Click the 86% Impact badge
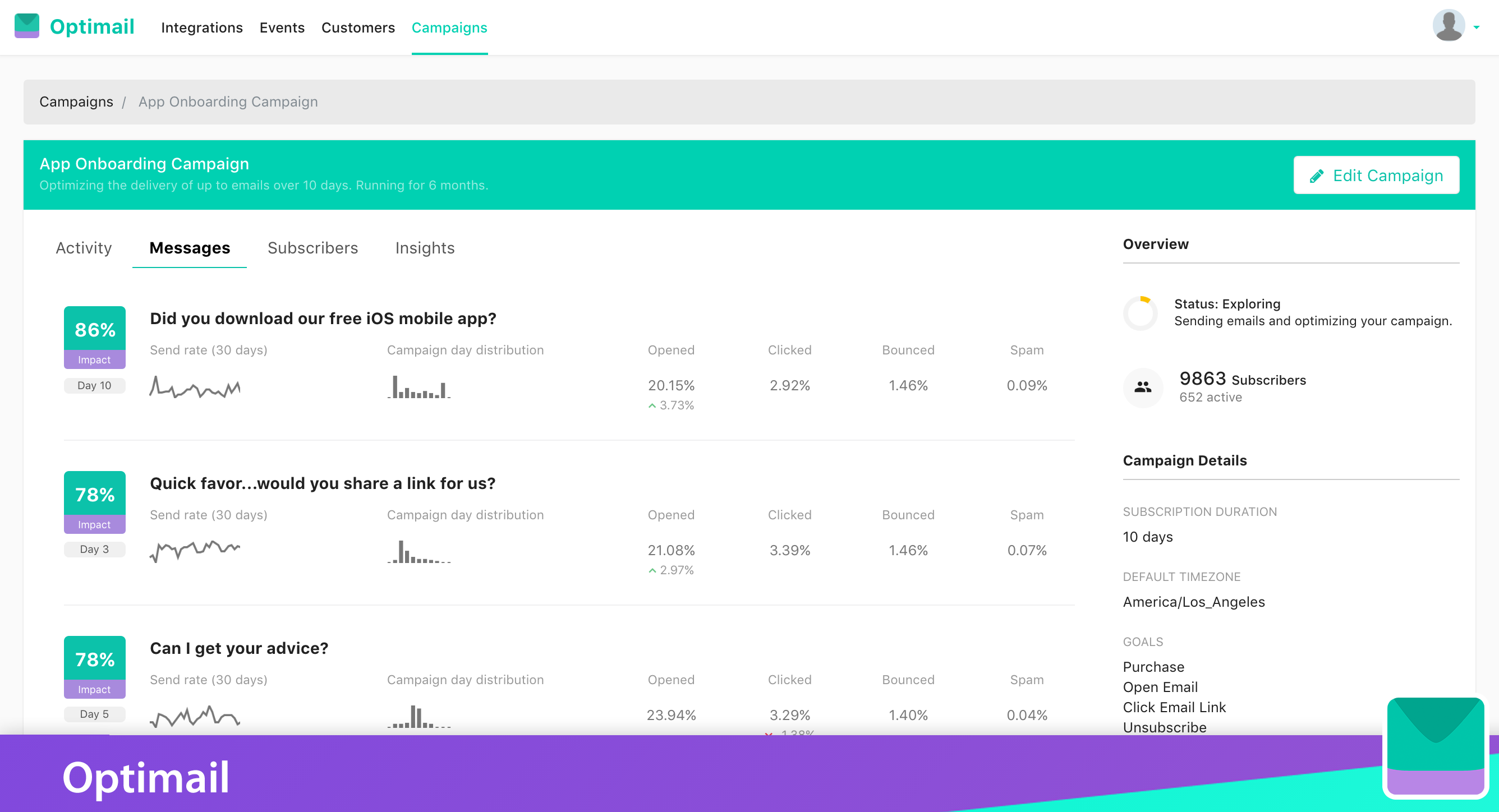The image size is (1499, 812). (95, 338)
